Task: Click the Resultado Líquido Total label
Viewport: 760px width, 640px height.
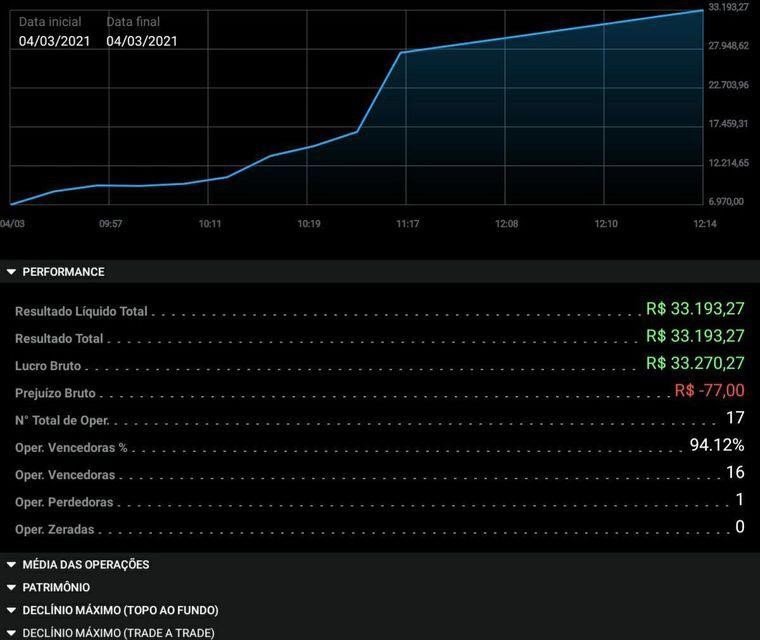Action: 81,311
